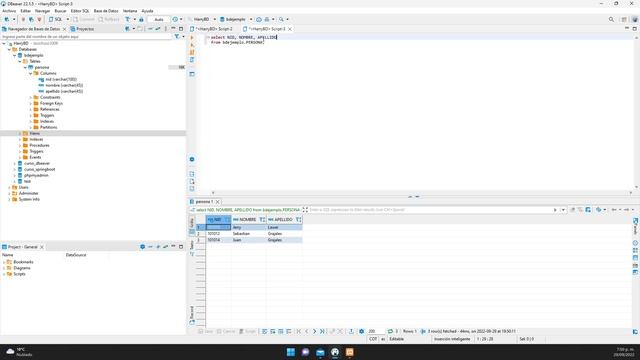
Task: Expand the Procedures folder
Action: (x=20, y=145)
